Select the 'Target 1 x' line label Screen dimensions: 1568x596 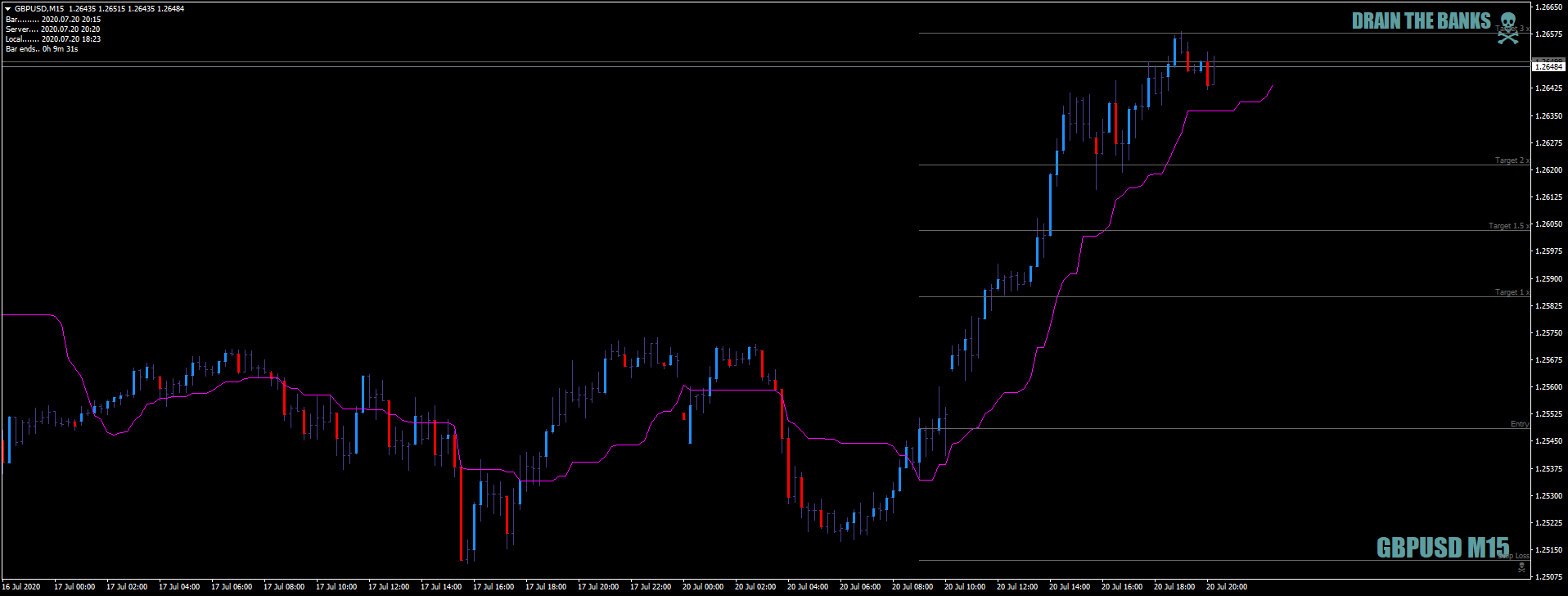click(x=1512, y=292)
